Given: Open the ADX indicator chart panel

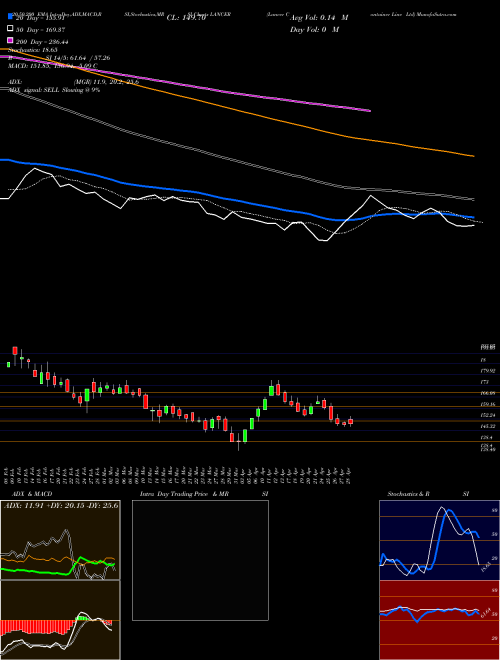Looking at the screenshot, I should click(x=60, y=540).
